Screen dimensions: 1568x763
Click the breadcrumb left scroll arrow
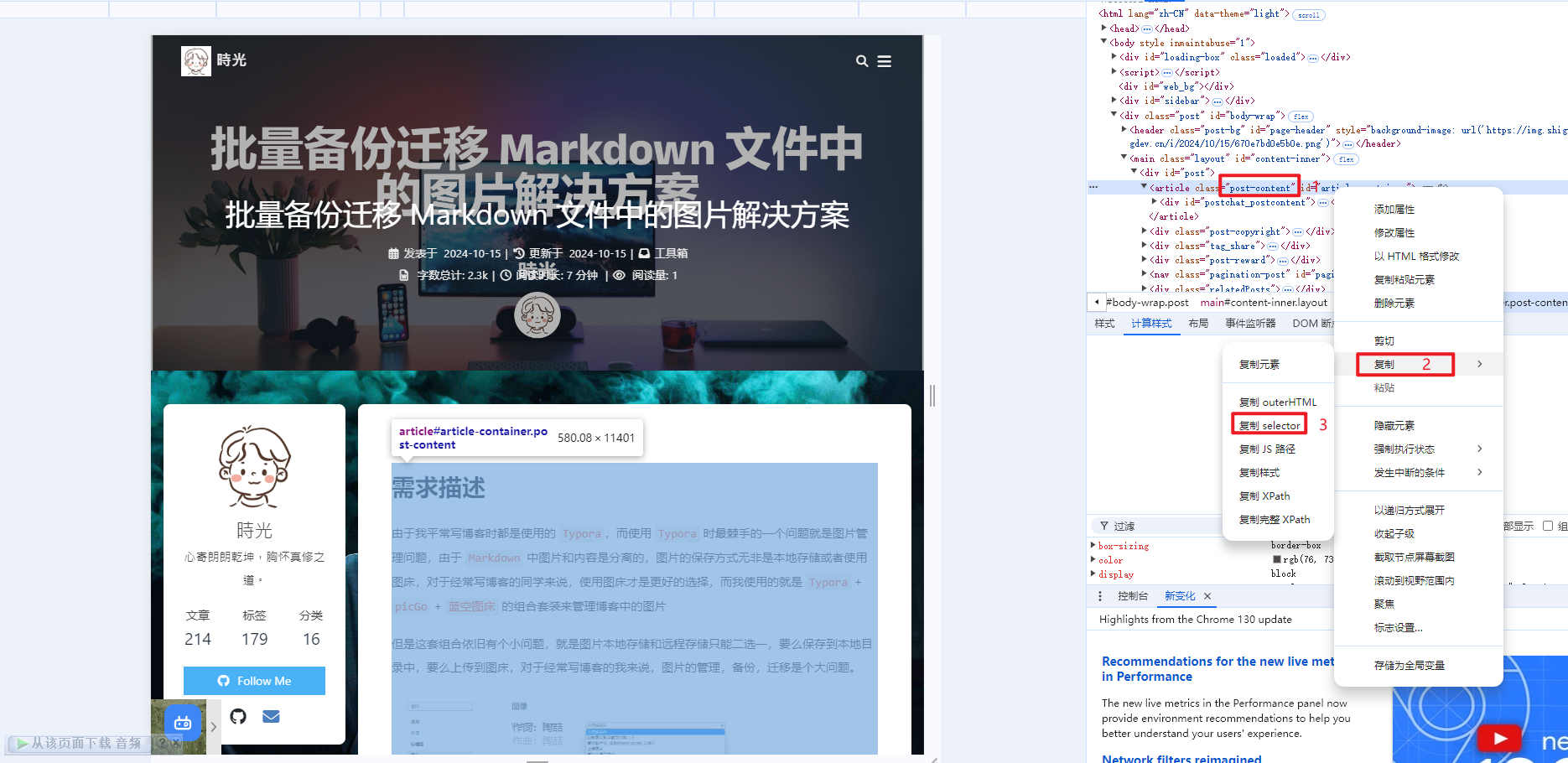point(1097,302)
